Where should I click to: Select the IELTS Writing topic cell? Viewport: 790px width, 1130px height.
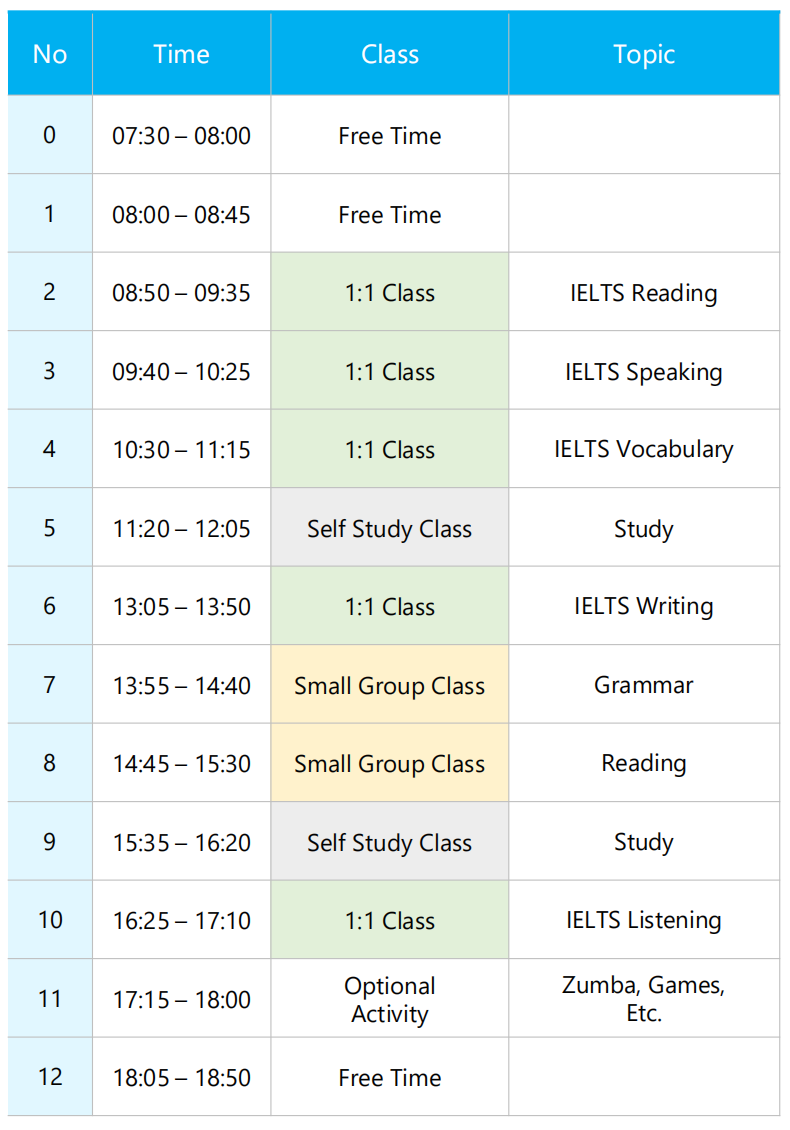pos(644,606)
